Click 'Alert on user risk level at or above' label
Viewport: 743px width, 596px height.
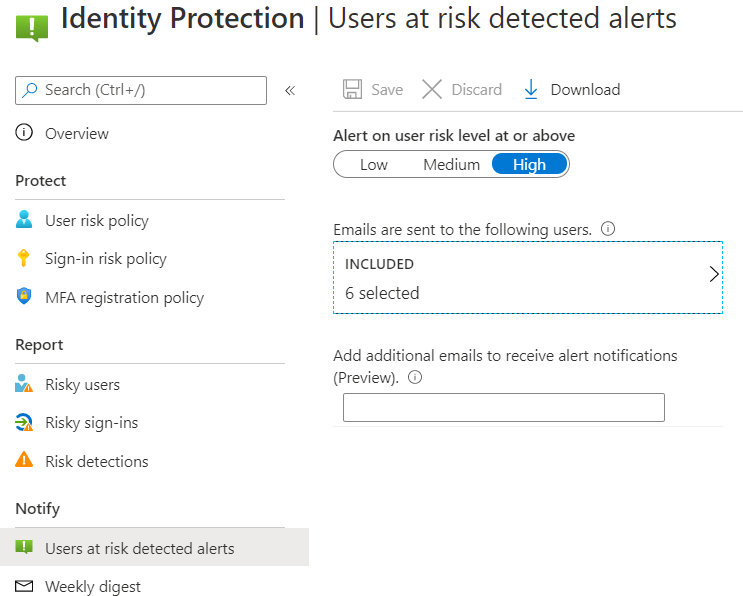pyautogui.click(x=454, y=136)
